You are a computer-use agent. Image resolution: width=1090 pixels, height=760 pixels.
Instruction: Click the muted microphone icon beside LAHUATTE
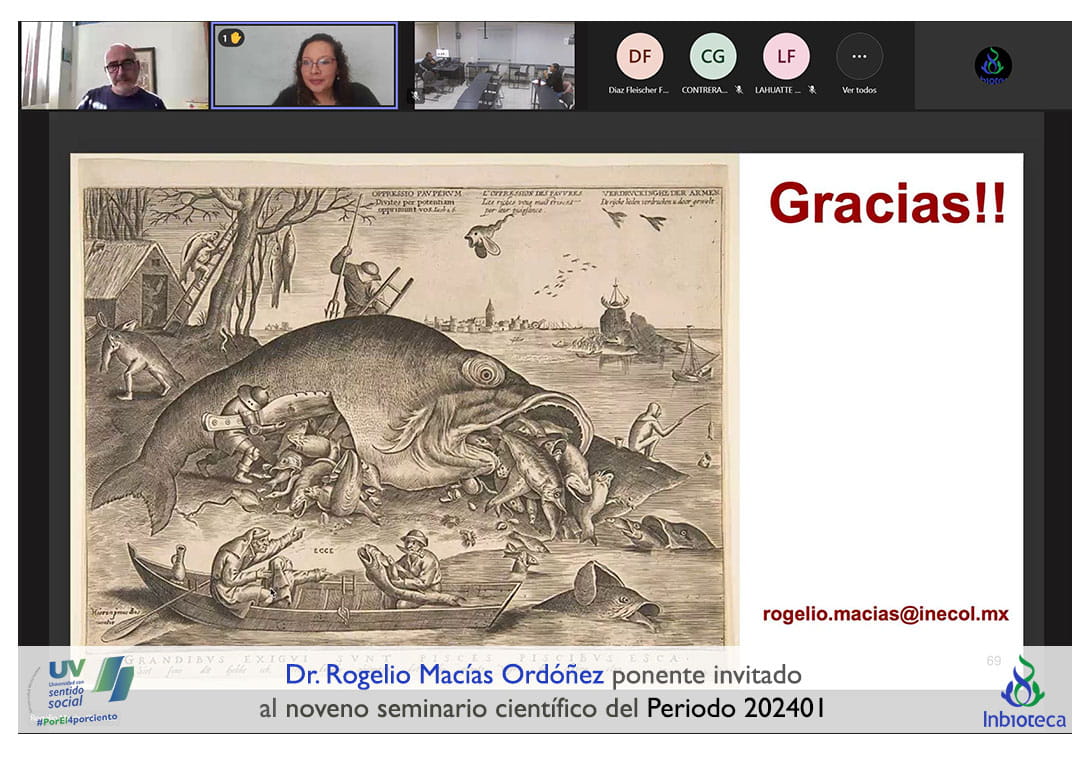pyautogui.click(x=812, y=90)
